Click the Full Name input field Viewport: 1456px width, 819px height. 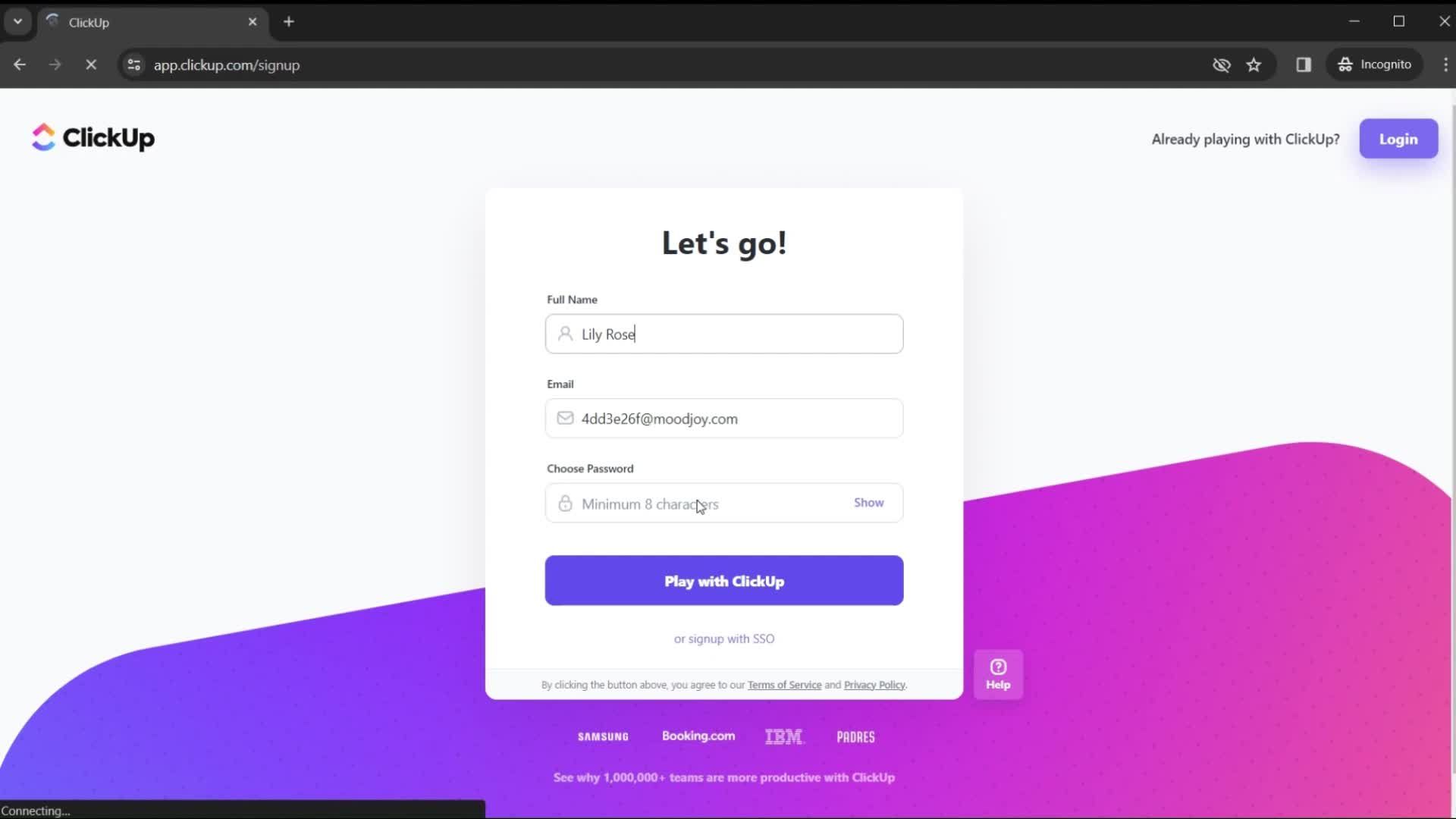point(724,334)
